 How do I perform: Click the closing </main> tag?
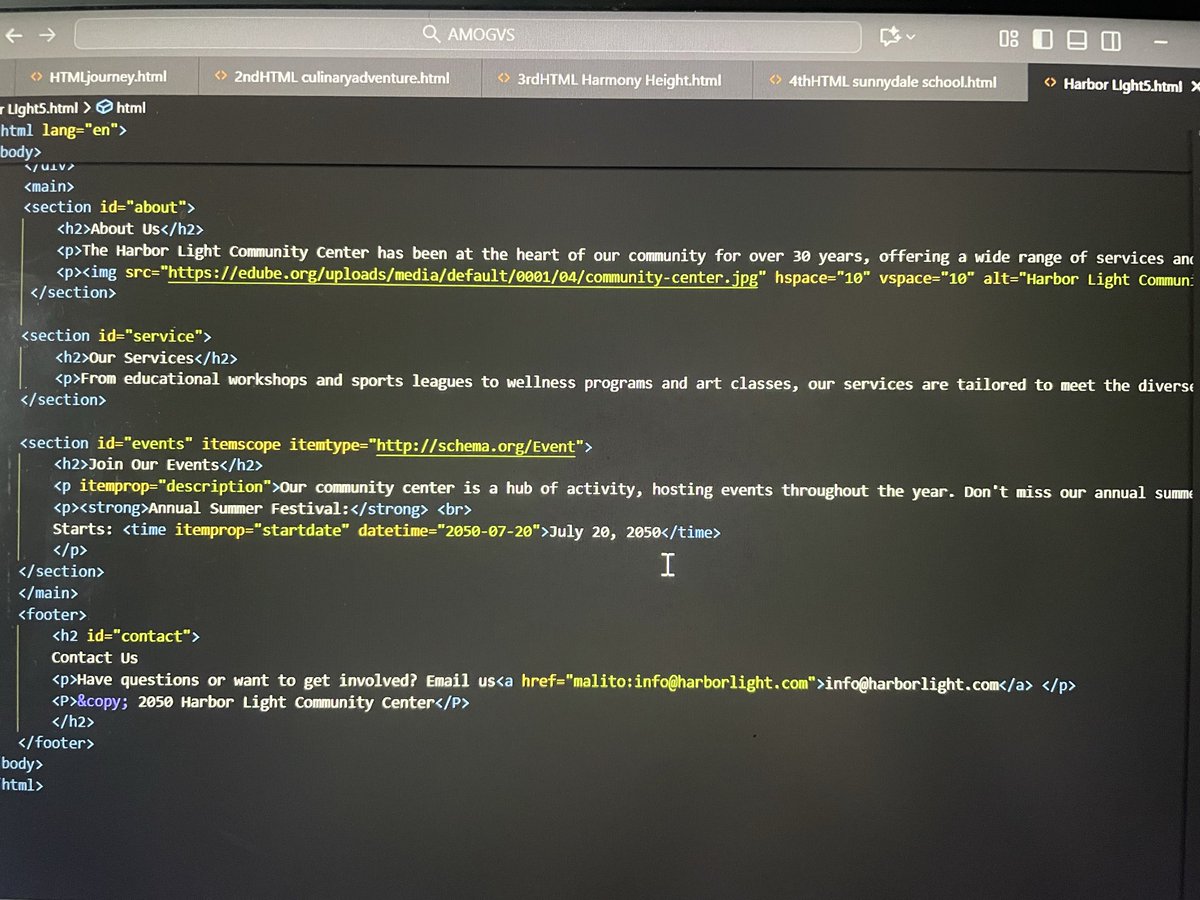47,593
